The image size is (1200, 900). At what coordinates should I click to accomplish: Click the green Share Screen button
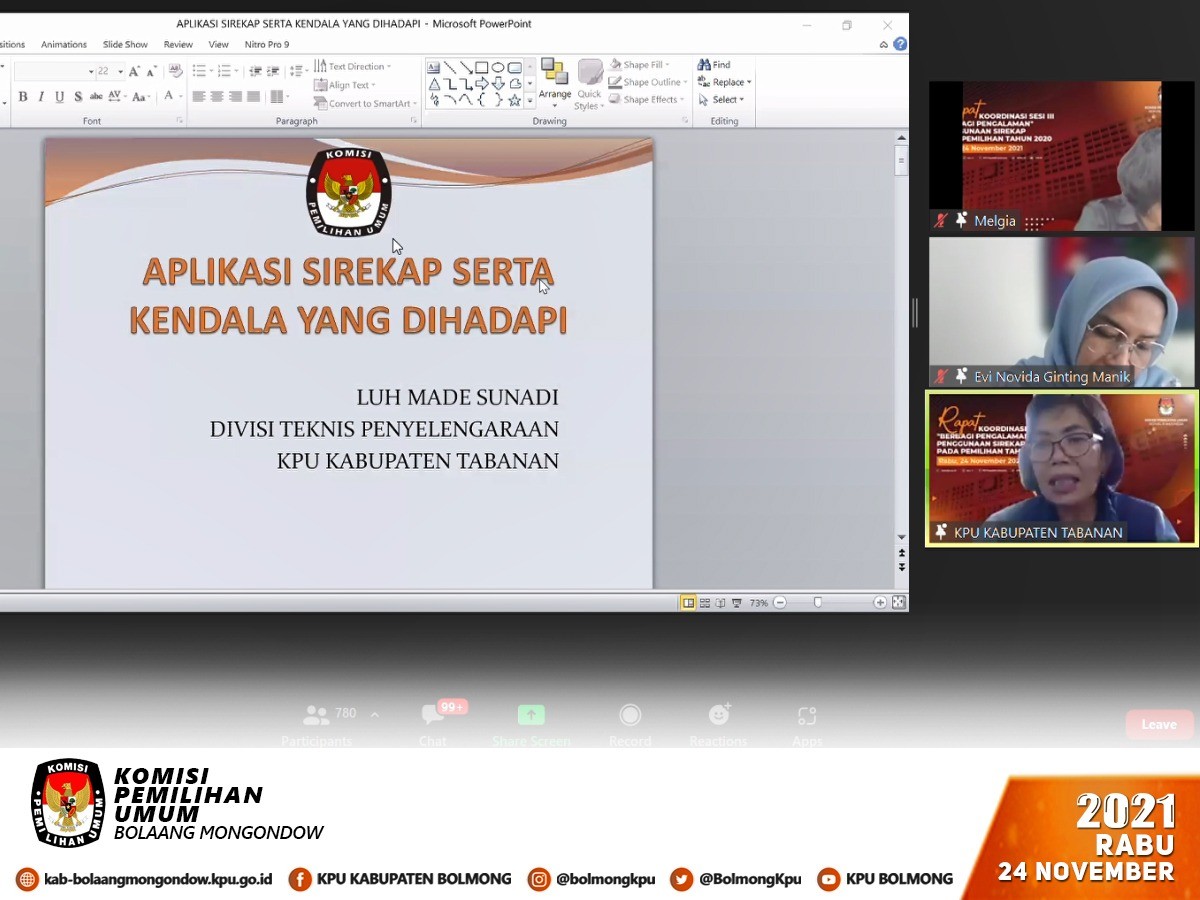pyautogui.click(x=531, y=716)
